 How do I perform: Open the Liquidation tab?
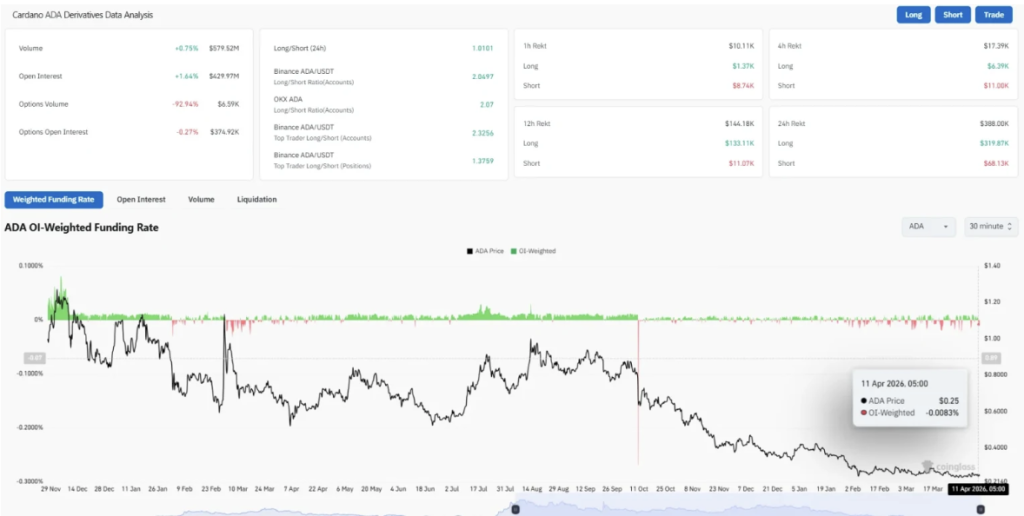[257, 200]
